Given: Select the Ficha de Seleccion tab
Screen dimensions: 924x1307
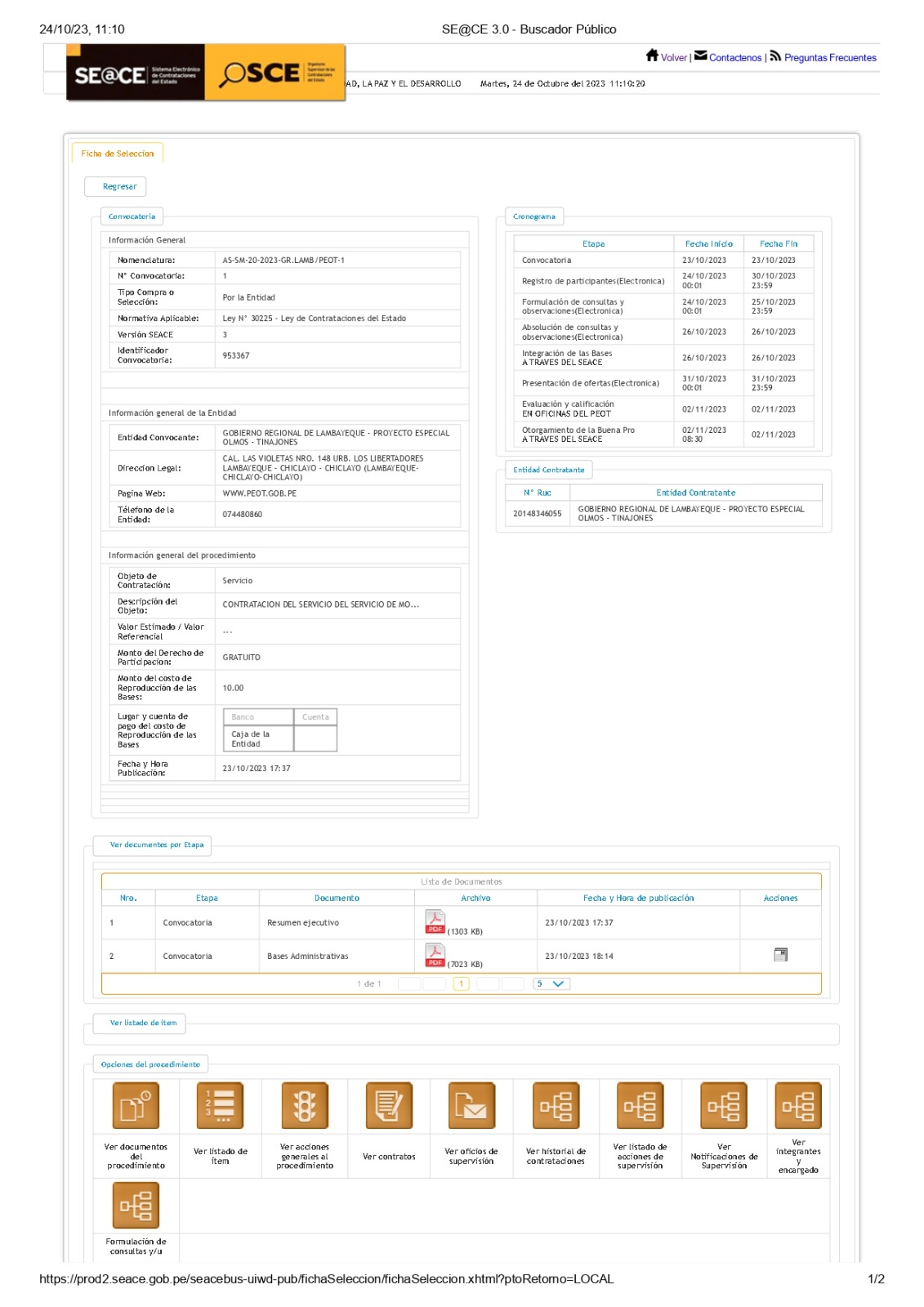Looking at the screenshot, I should click(117, 154).
